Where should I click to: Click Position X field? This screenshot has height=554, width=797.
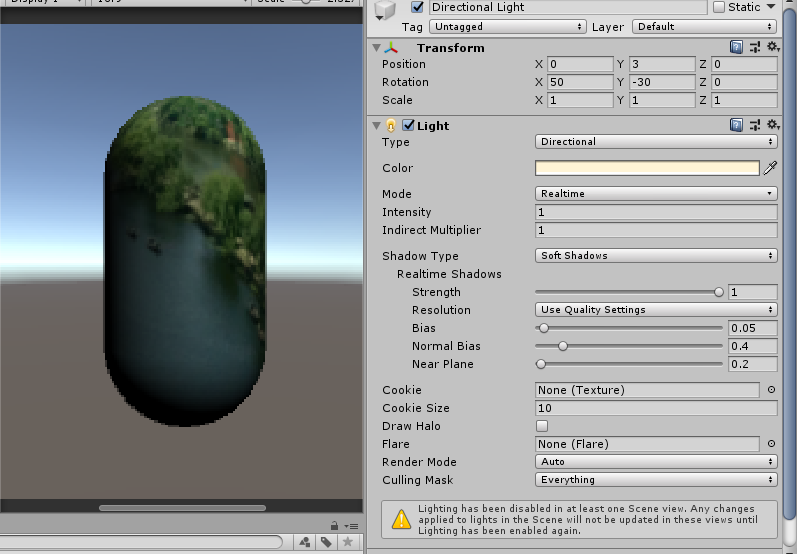point(580,64)
